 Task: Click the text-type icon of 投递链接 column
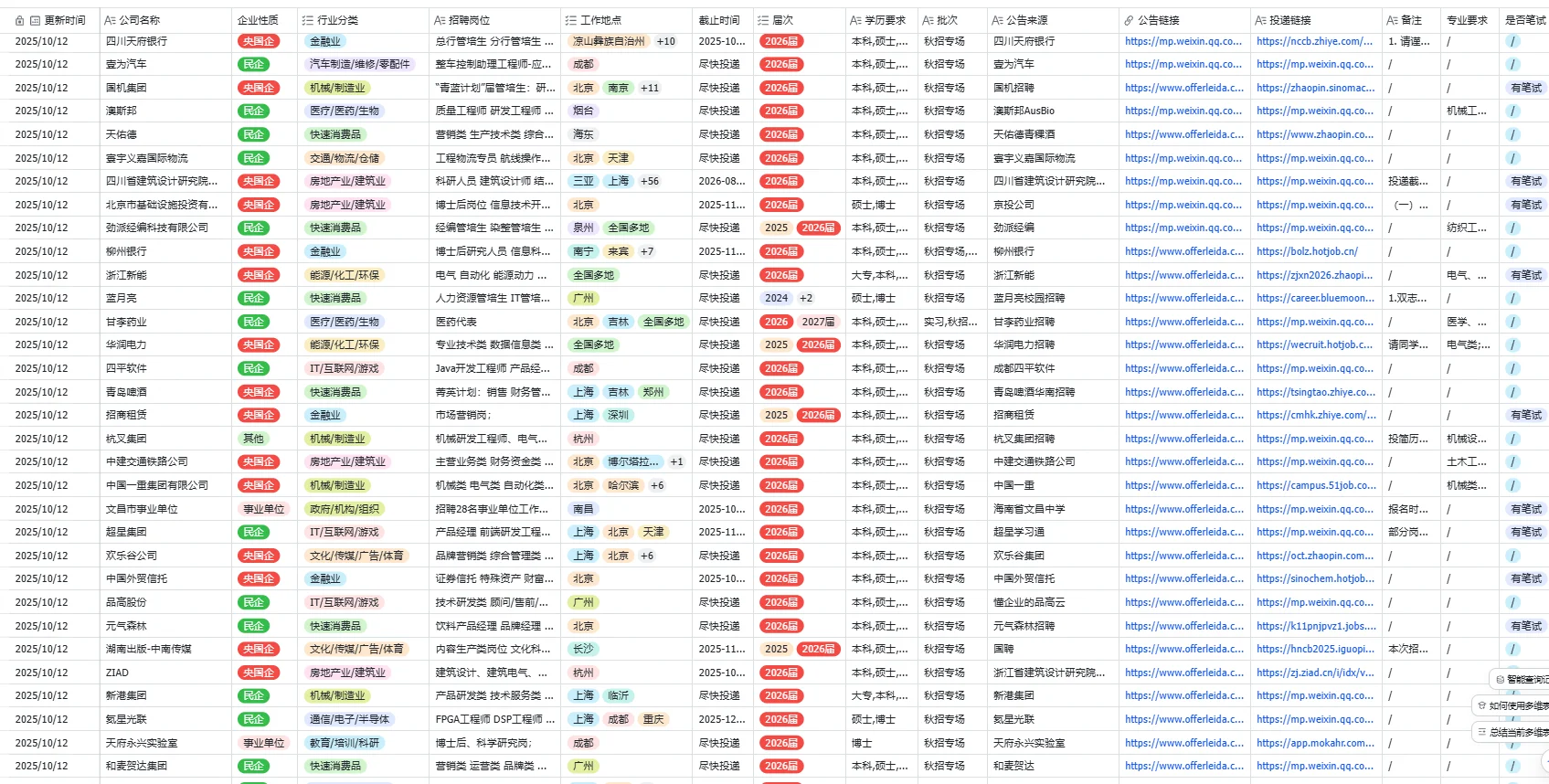click(x=1261, y=20)
